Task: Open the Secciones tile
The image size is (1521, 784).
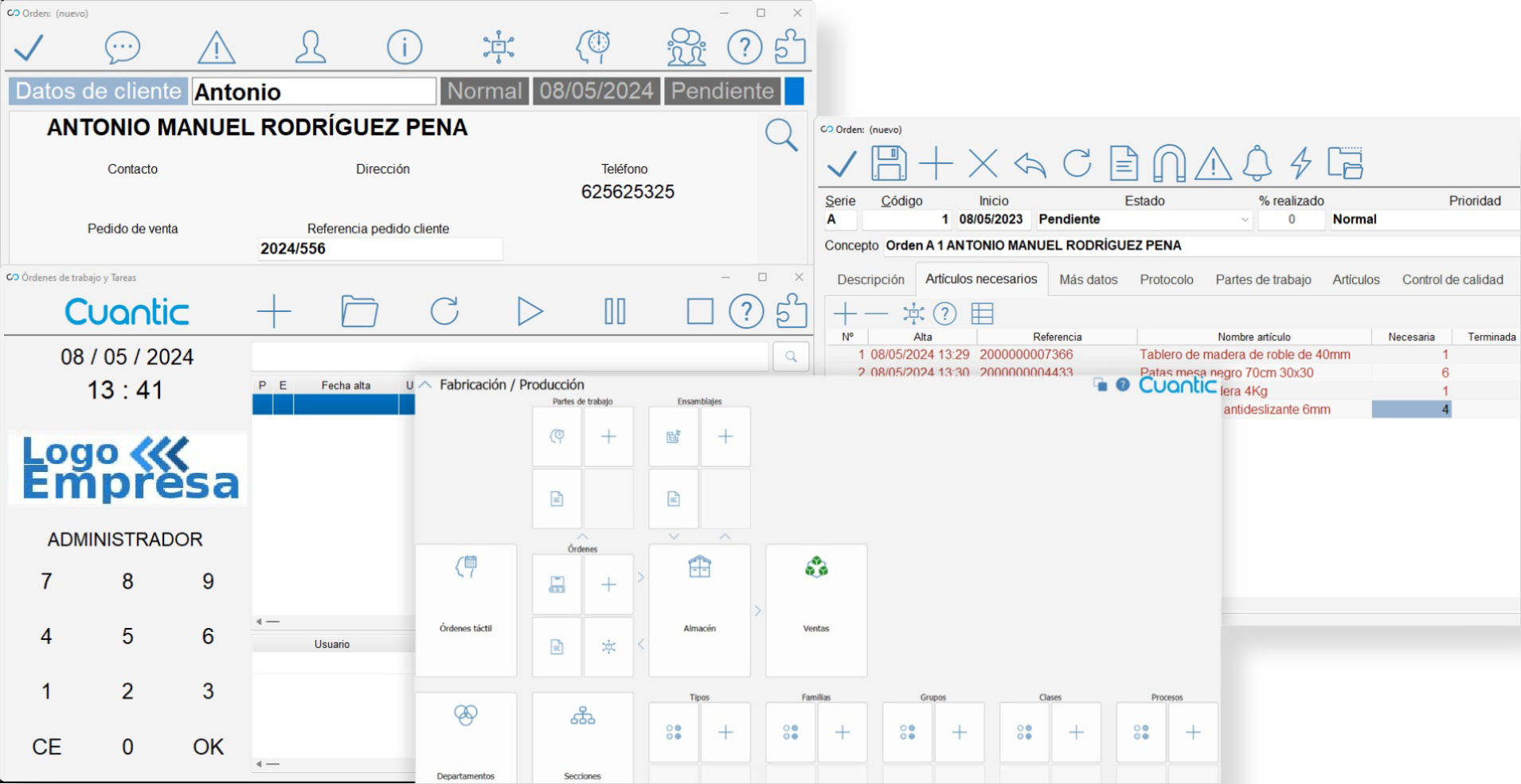Action: (583, 738)
